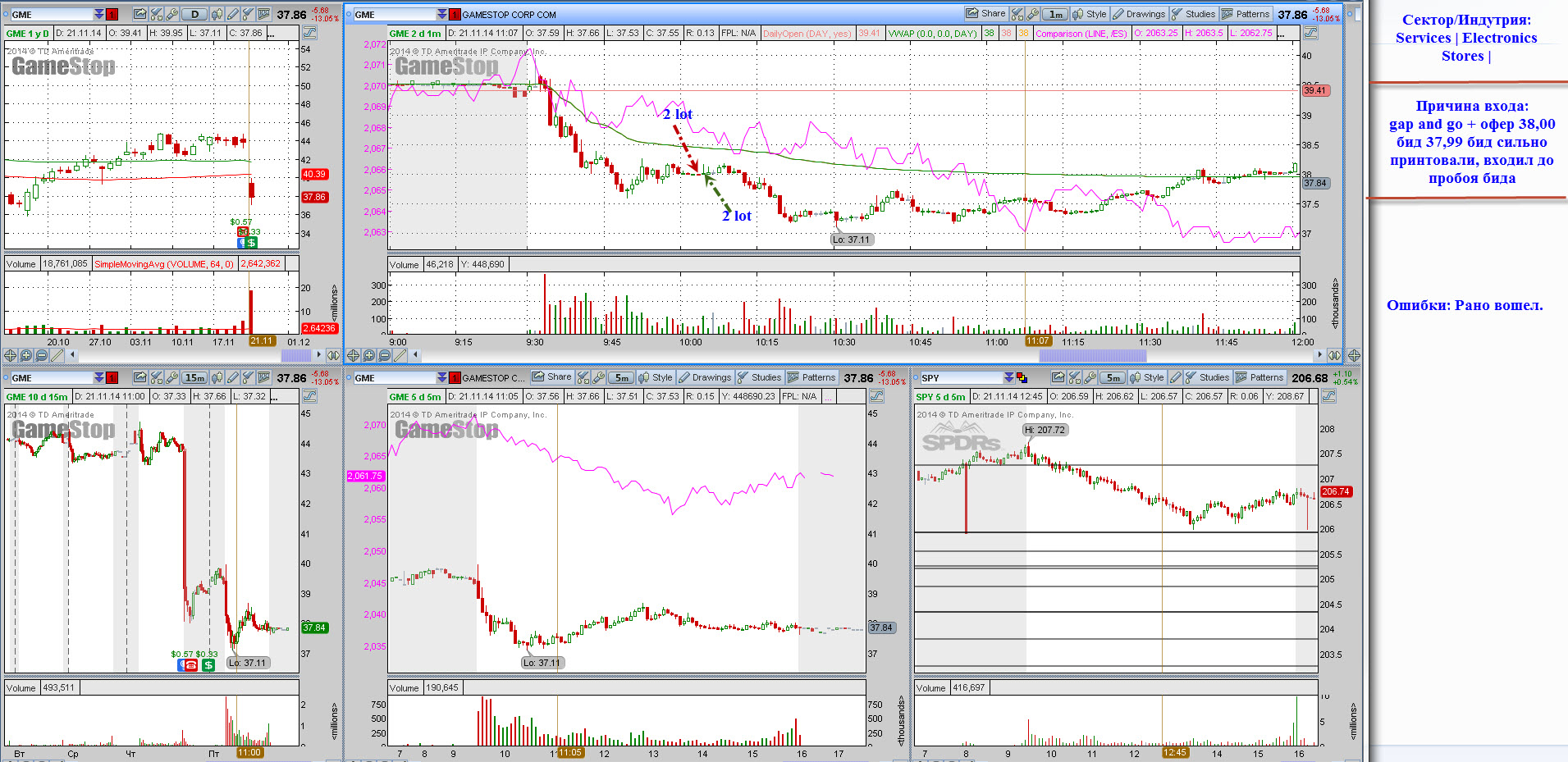The image size is (1568, 762).
Task: Click the Patterns button in GME 5m chart
Action: [x=811, y=377]
